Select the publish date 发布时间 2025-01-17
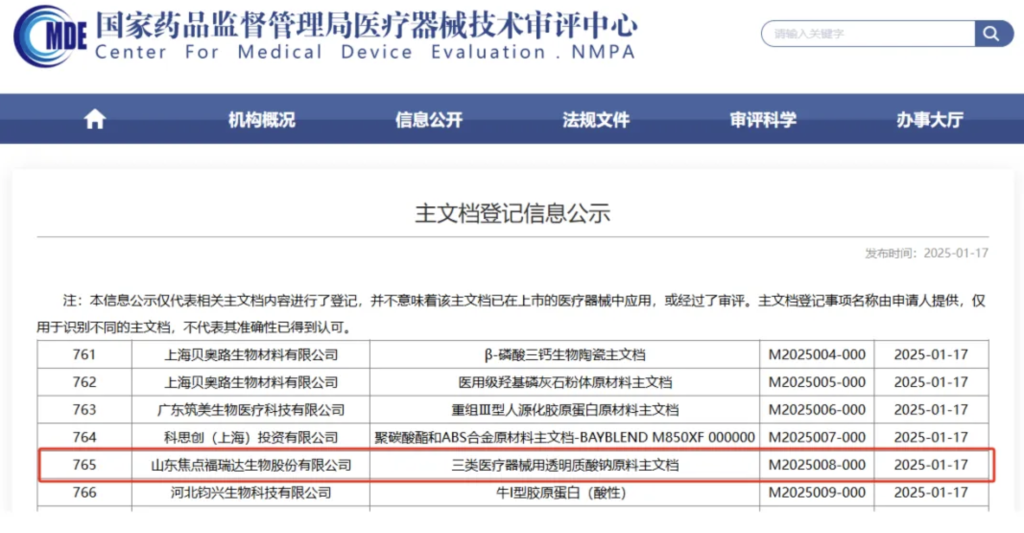Viewport: 1024px width, 533px height. pos(927,253)
